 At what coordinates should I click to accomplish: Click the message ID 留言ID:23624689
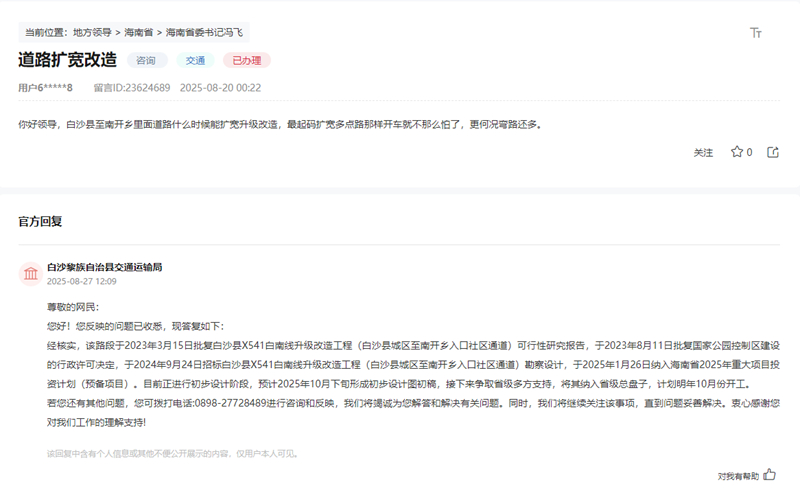coord(131,88)
